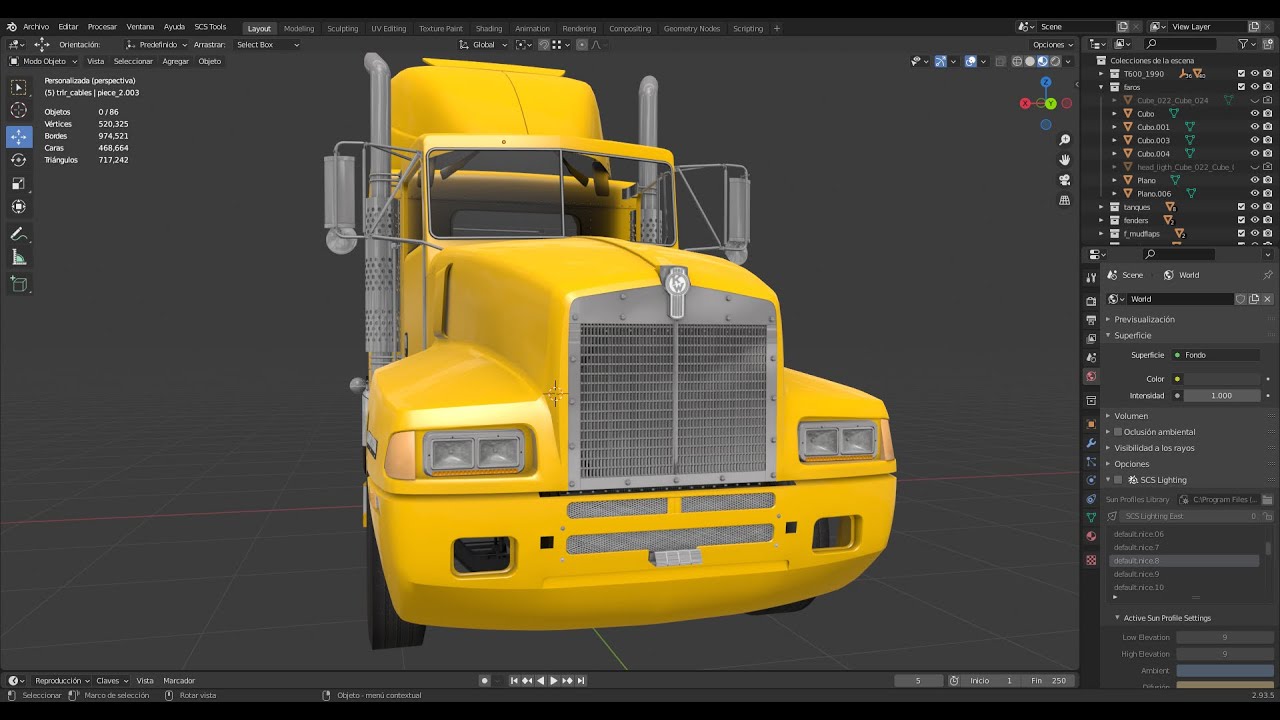Select the default.nice.9 sun profile
1280x720 pixels.
pos(1184,574)
